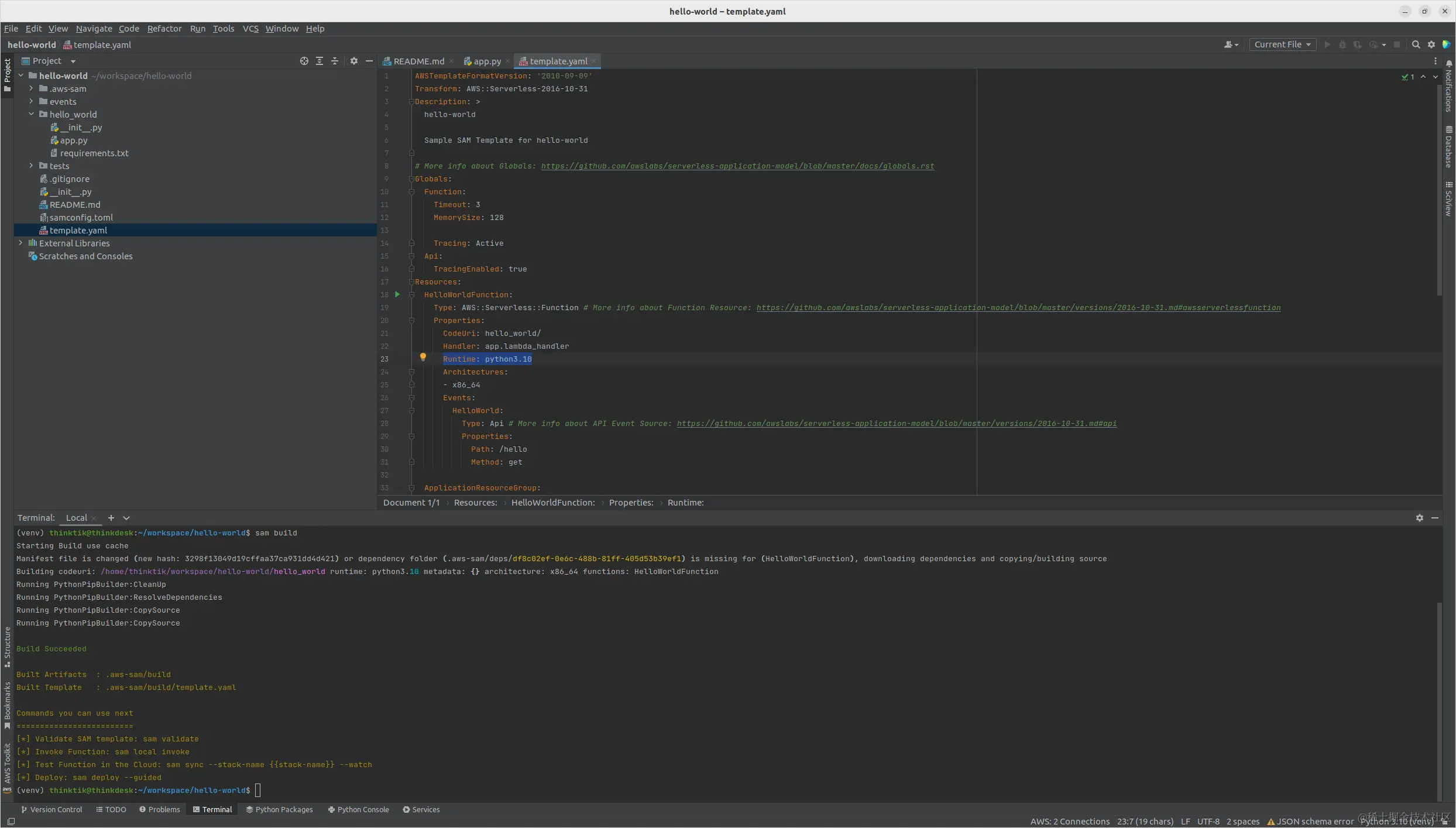Click the Expand All icon in Project panel
This screenshot has width=1456, height=828.
(320, 61)
